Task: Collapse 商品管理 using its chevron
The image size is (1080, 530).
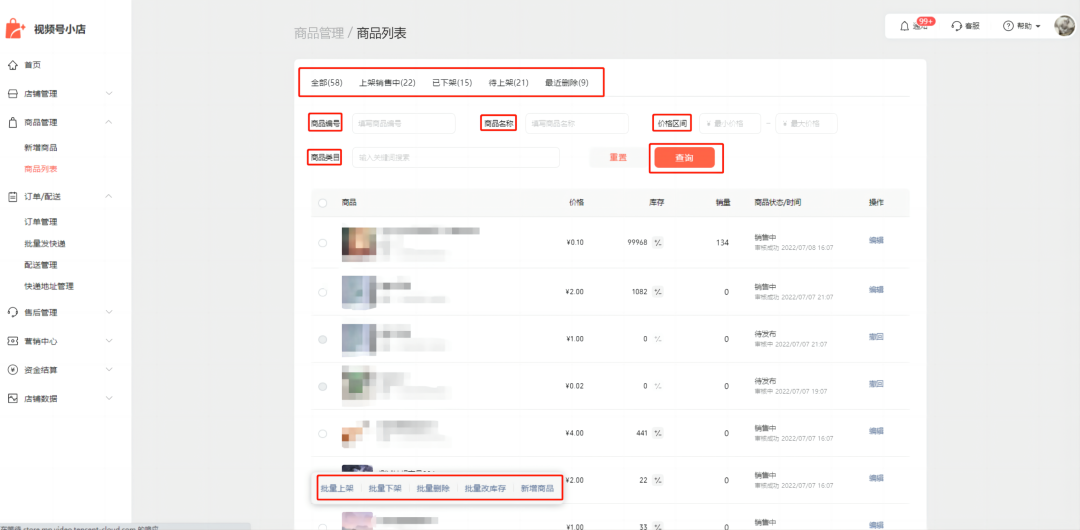Action: tap(109, 123)
